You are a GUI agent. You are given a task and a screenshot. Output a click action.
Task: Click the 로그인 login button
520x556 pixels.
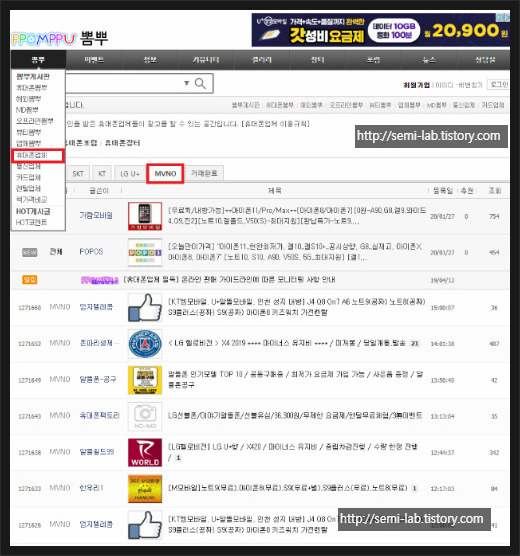499,84
